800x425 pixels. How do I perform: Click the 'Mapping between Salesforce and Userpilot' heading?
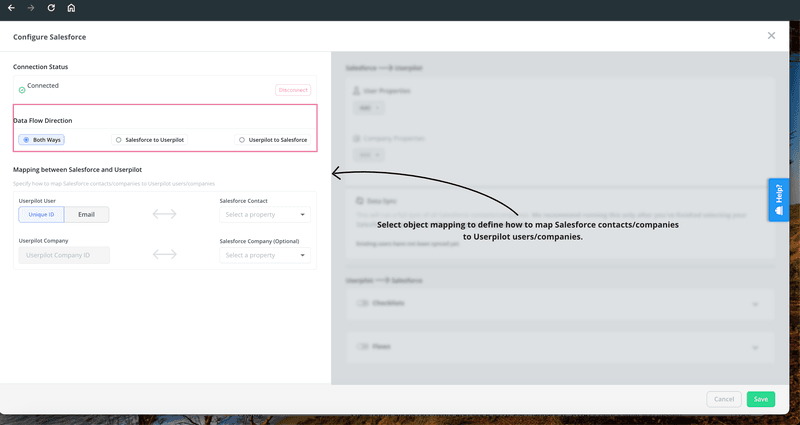pyautogui.click(x=78, y=169)
